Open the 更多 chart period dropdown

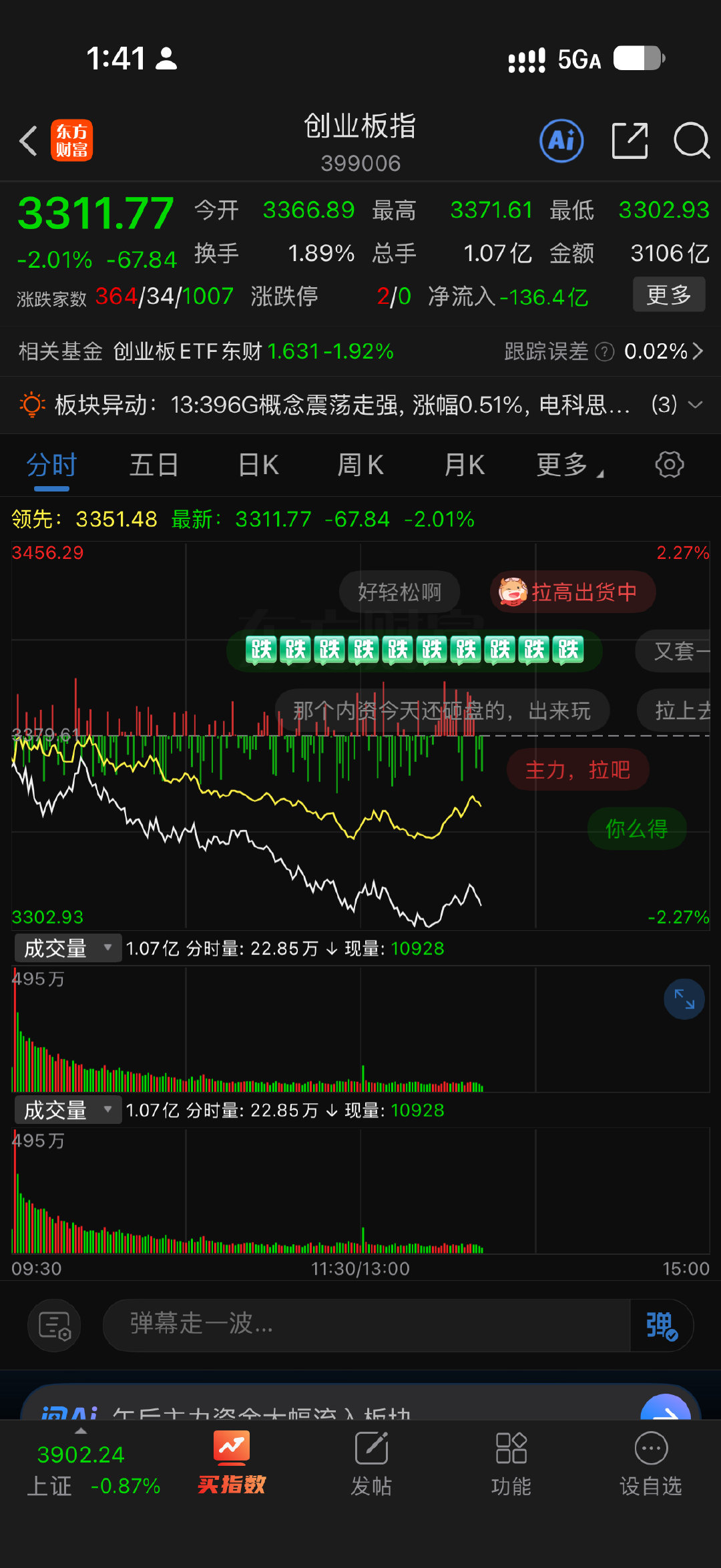pyautogui.click(x=570, y=465)
